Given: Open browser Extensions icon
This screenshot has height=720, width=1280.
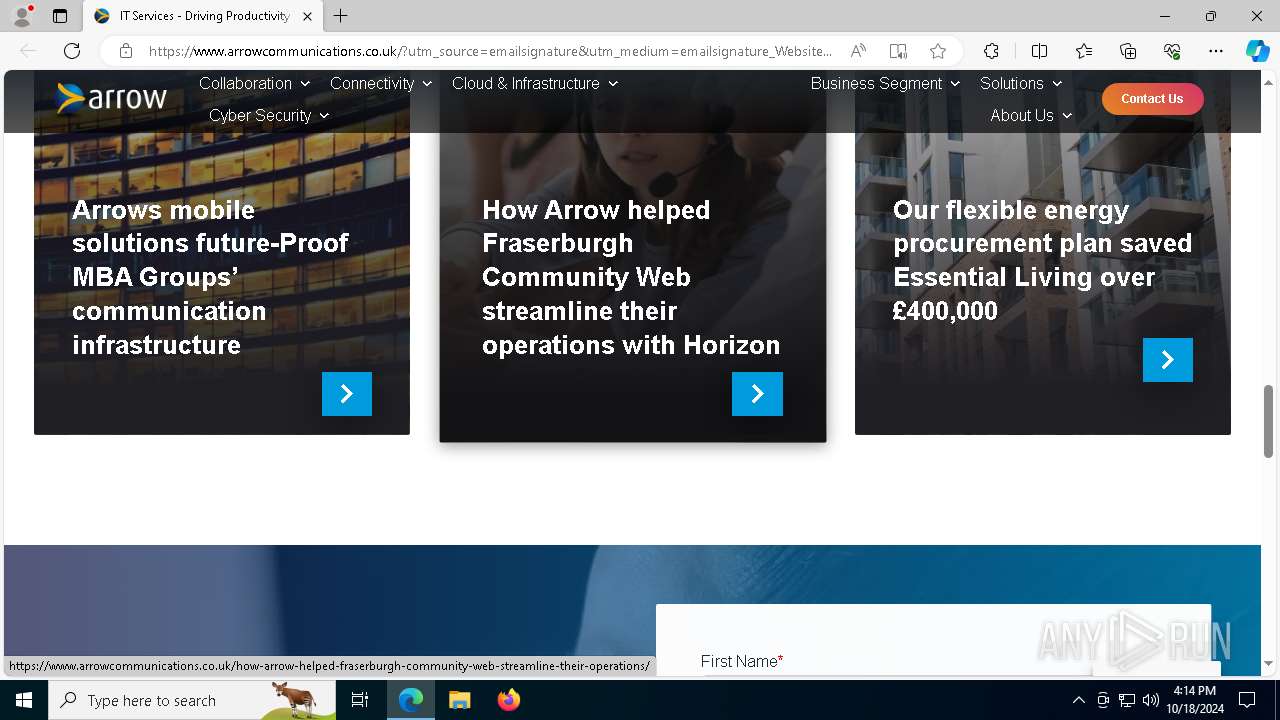Looking at the screenshot, I should [991, 51].
